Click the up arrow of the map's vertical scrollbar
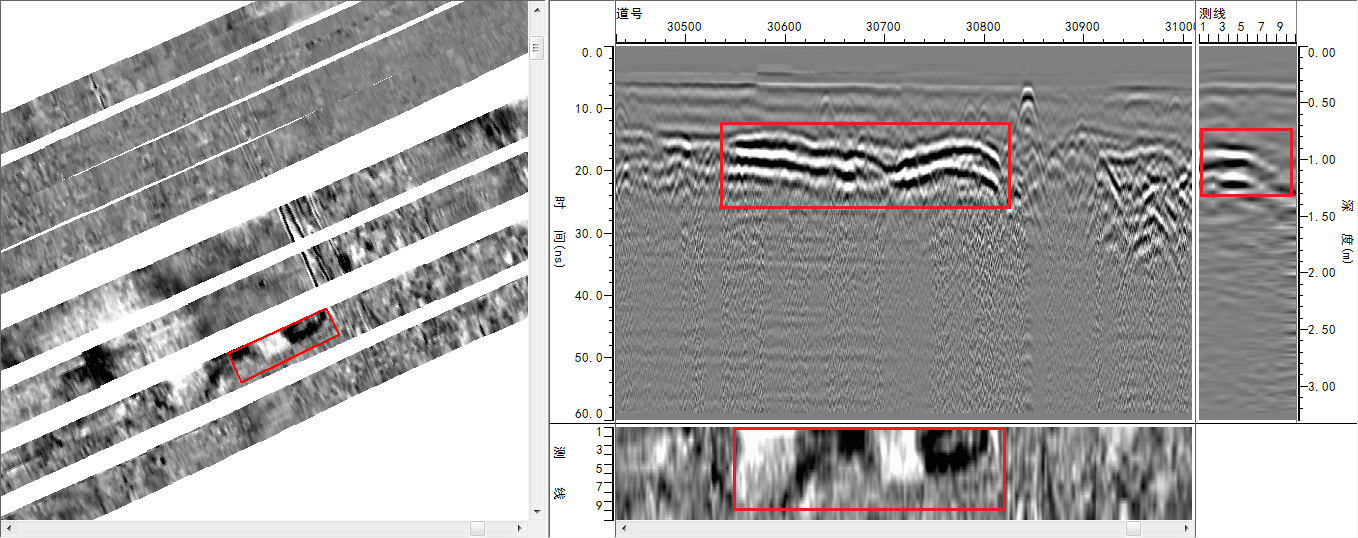Image resolution: width=1358 pixels, height=538 pixels. pos(536,8)
